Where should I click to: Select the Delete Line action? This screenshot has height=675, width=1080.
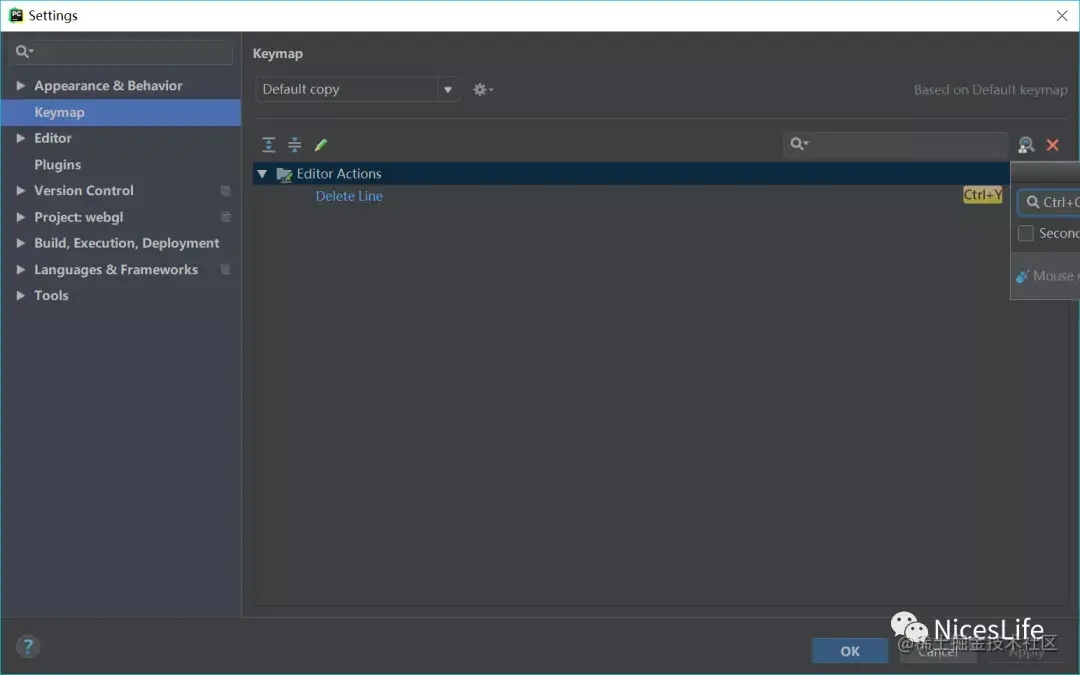349,196
